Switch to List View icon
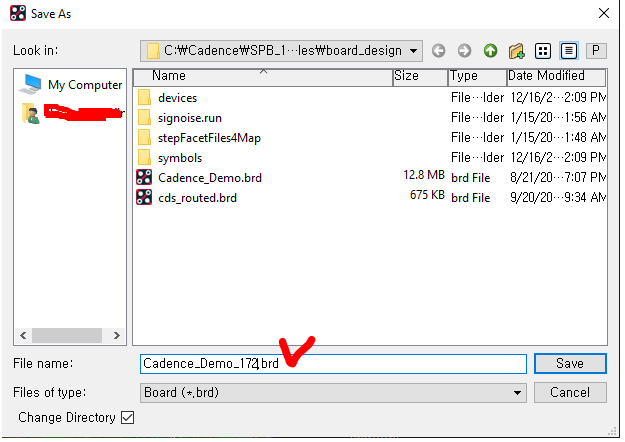Image resolution: width=625 pixels, height=442 pixels. coord(542,51)
